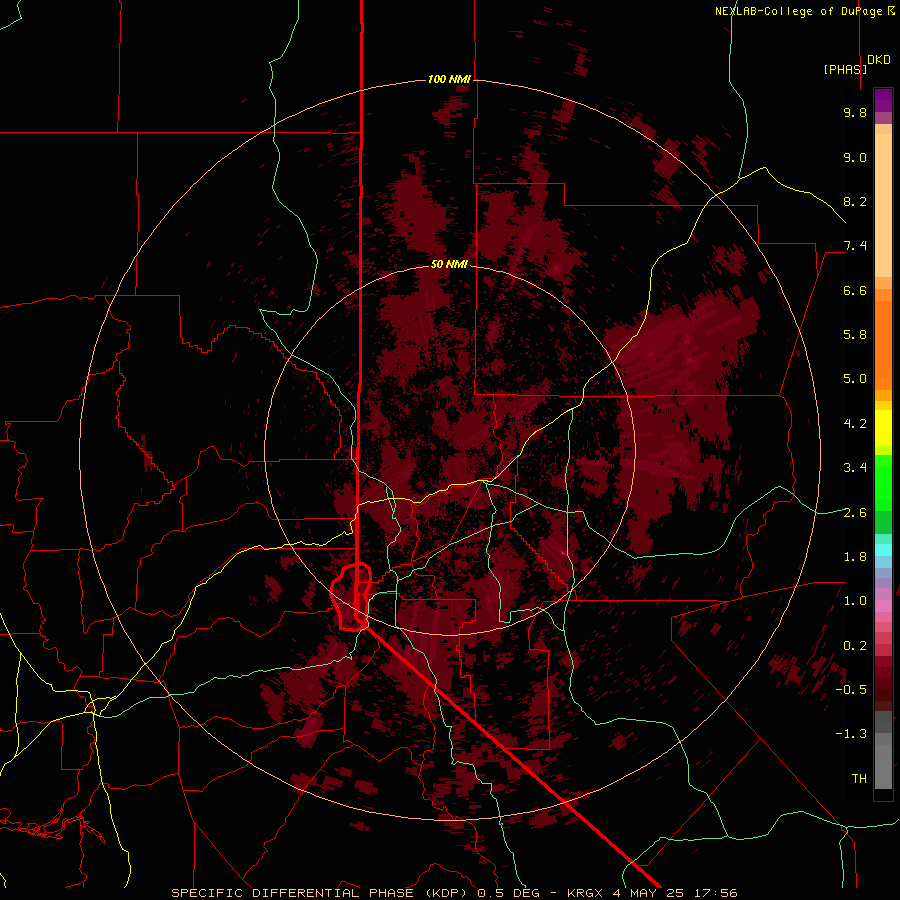Click the 3.4 scale value label
Screen dimensions: 900x900
pyautogui.click(x=855, y=468)
